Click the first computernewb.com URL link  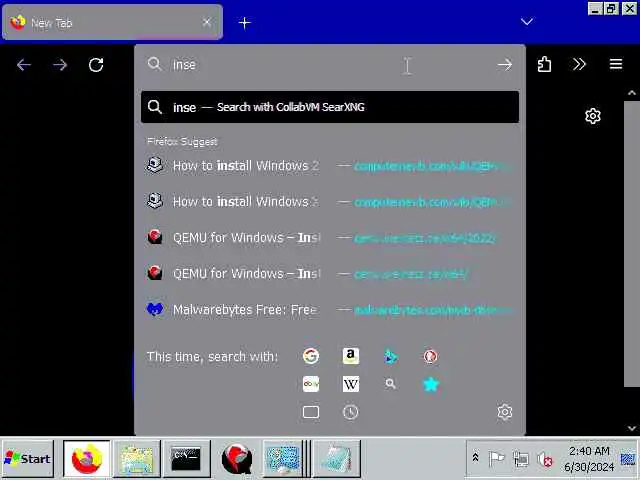point(433,166)
